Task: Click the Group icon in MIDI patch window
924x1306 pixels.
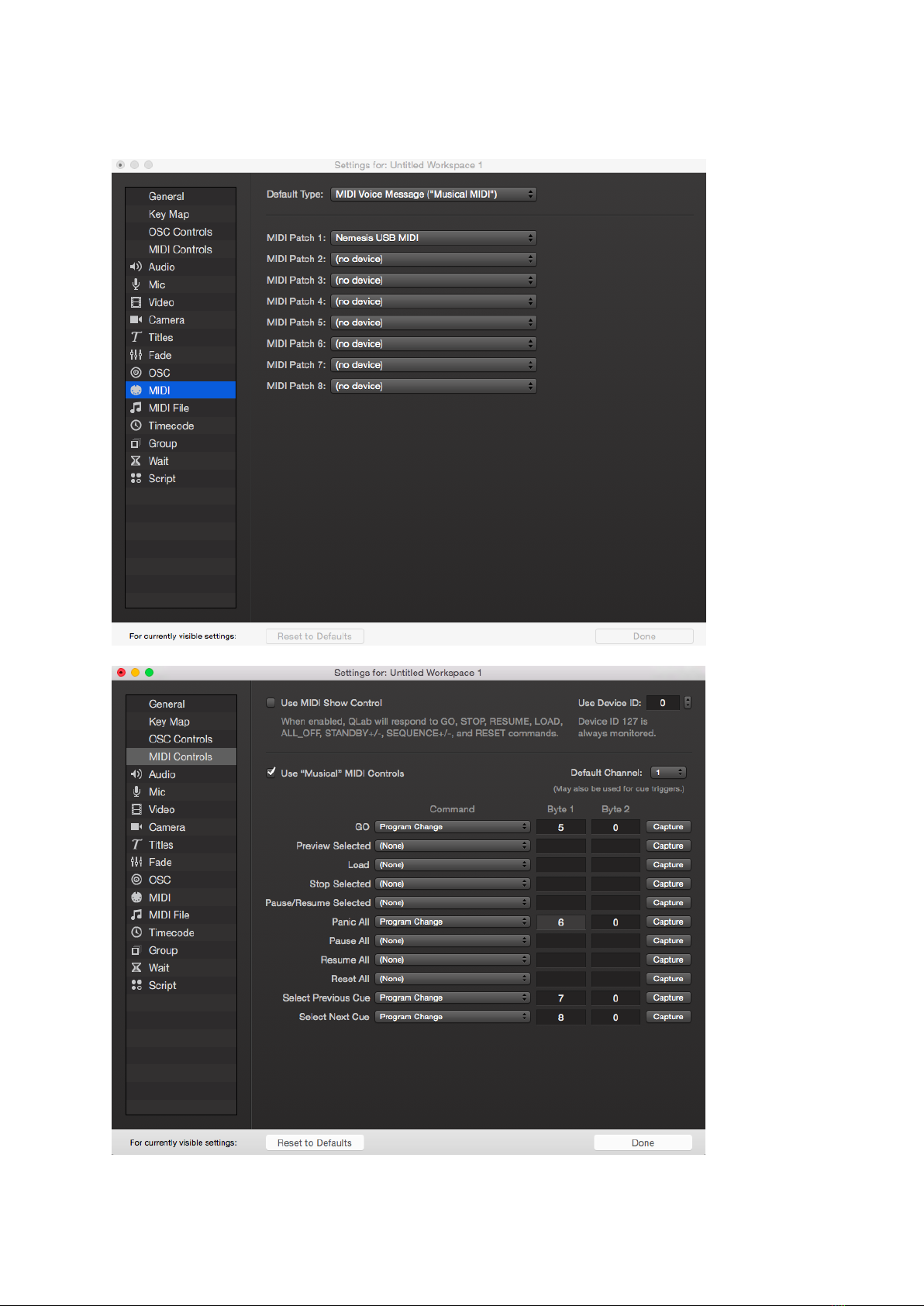Action: 136,443
